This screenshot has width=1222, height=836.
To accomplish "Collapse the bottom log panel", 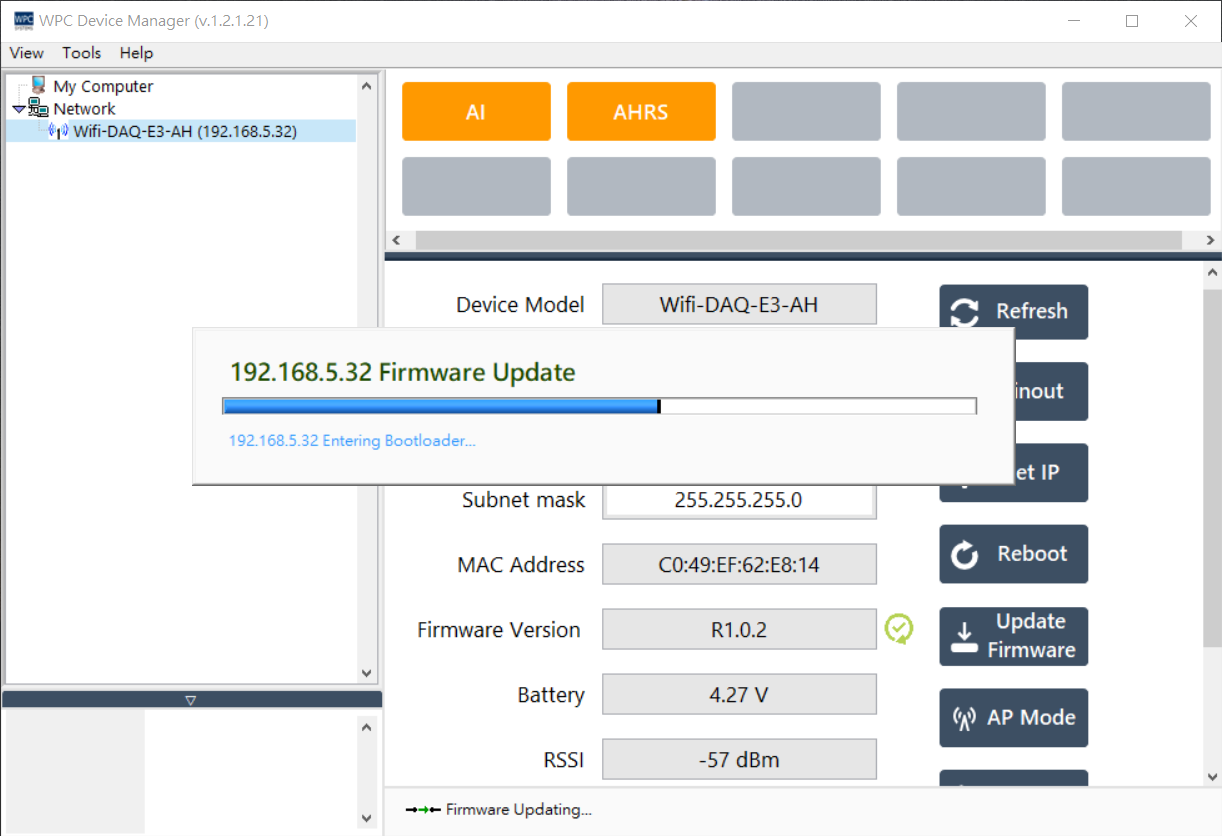I will [191, 700].
